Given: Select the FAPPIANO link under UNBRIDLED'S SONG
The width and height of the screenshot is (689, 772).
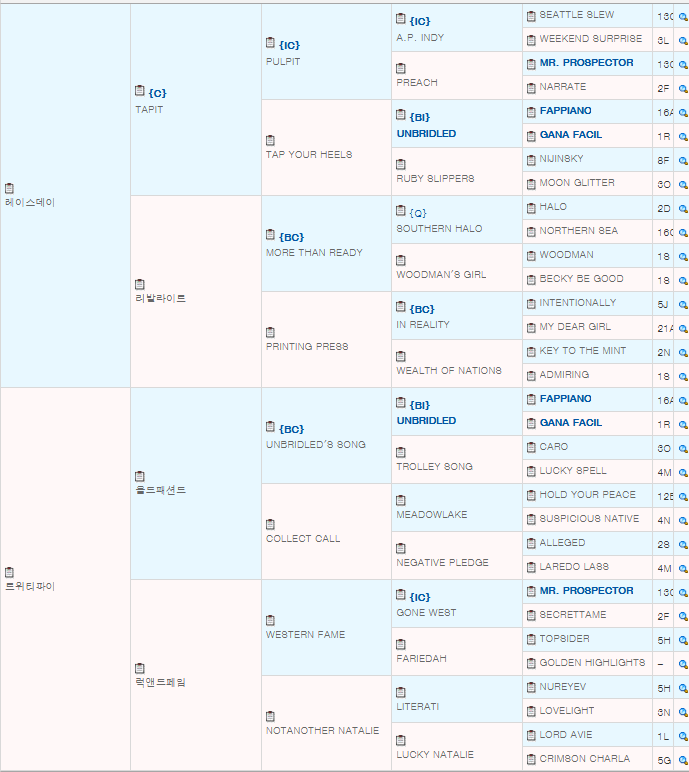Looking at the screenshot, I should point(565,398).
